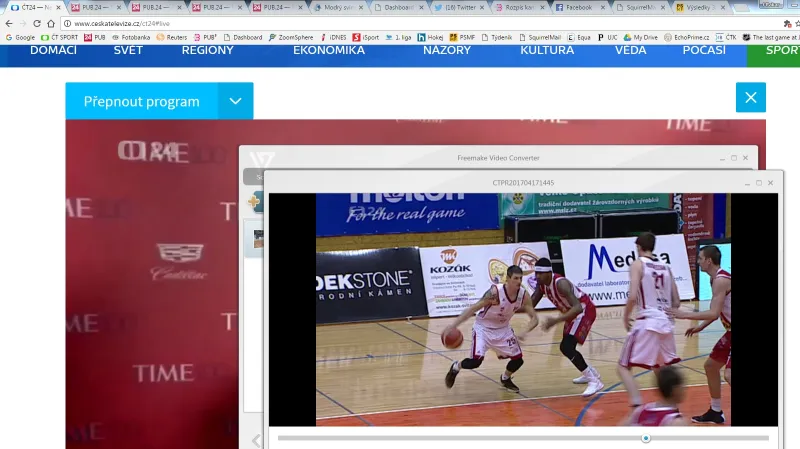Expand the Přepnout program dropdown chevron
Image resolution: width=800 pixels, height=449 pixels.
pyautogui.click(x=235, y=101)
